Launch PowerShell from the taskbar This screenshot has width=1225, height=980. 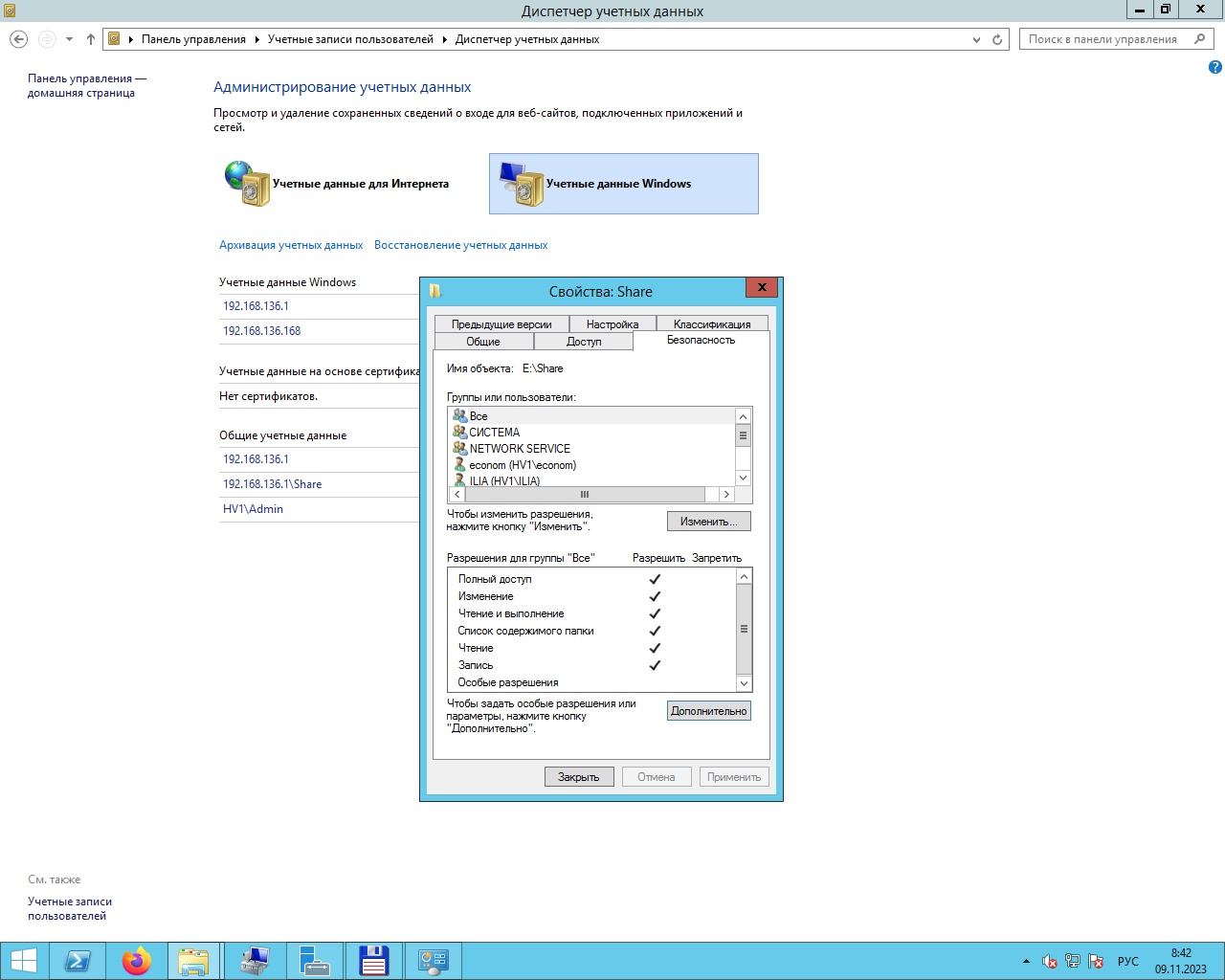78,961
